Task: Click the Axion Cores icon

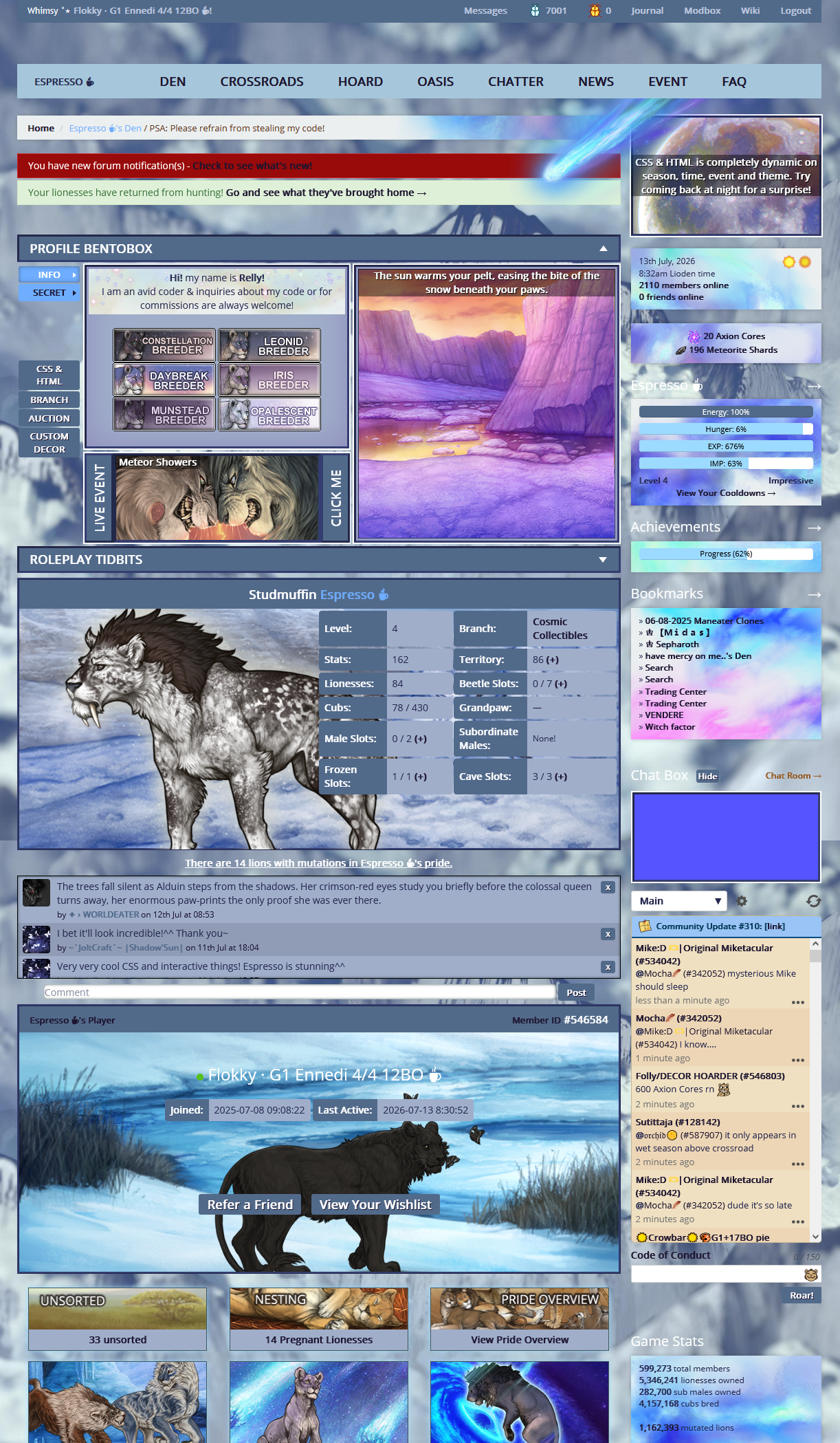Action: point(694,336)
